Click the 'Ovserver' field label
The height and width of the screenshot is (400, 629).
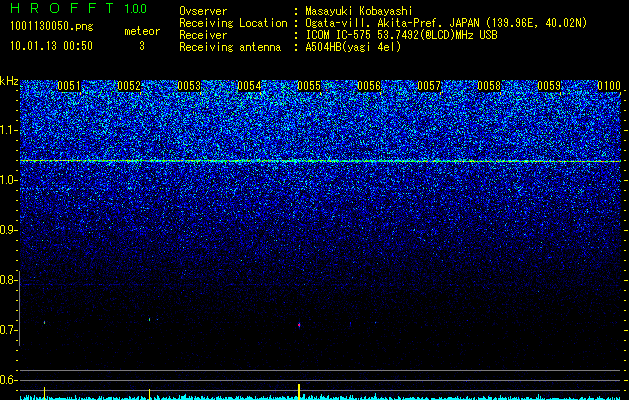coord(203,11)
